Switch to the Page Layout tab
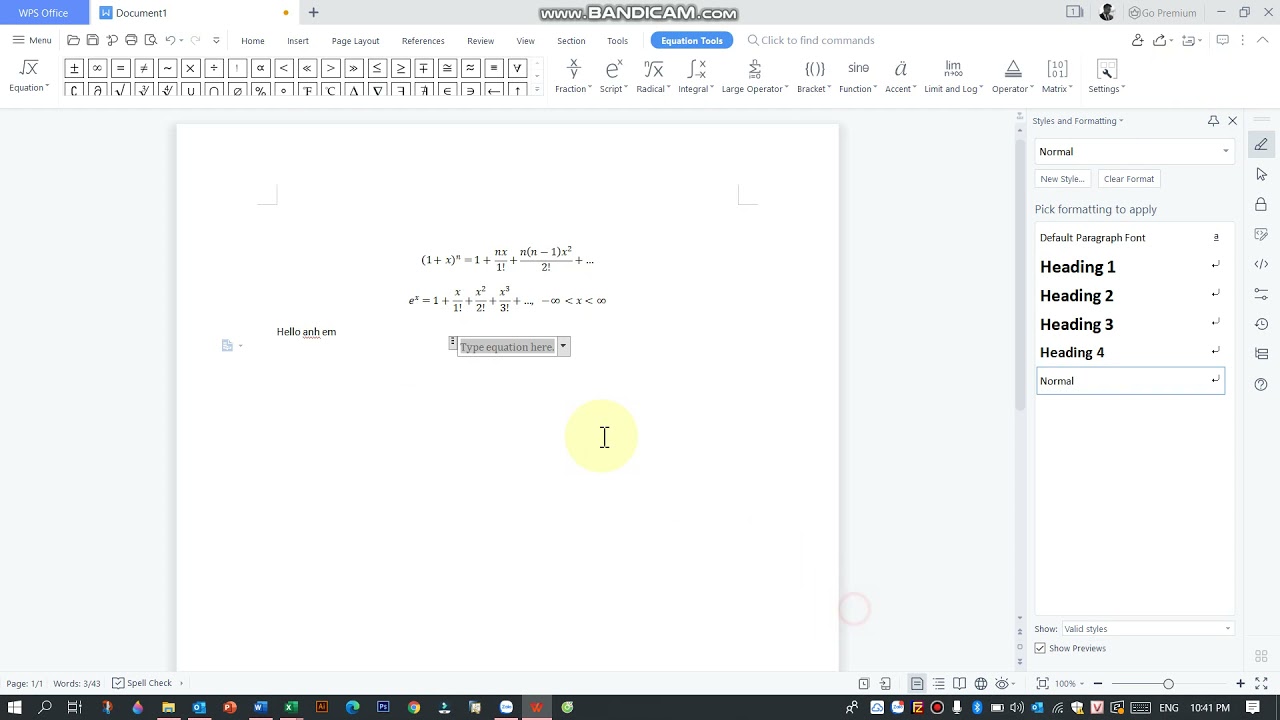The width and height of the screenshot is (1280, 720). point(355,41)
